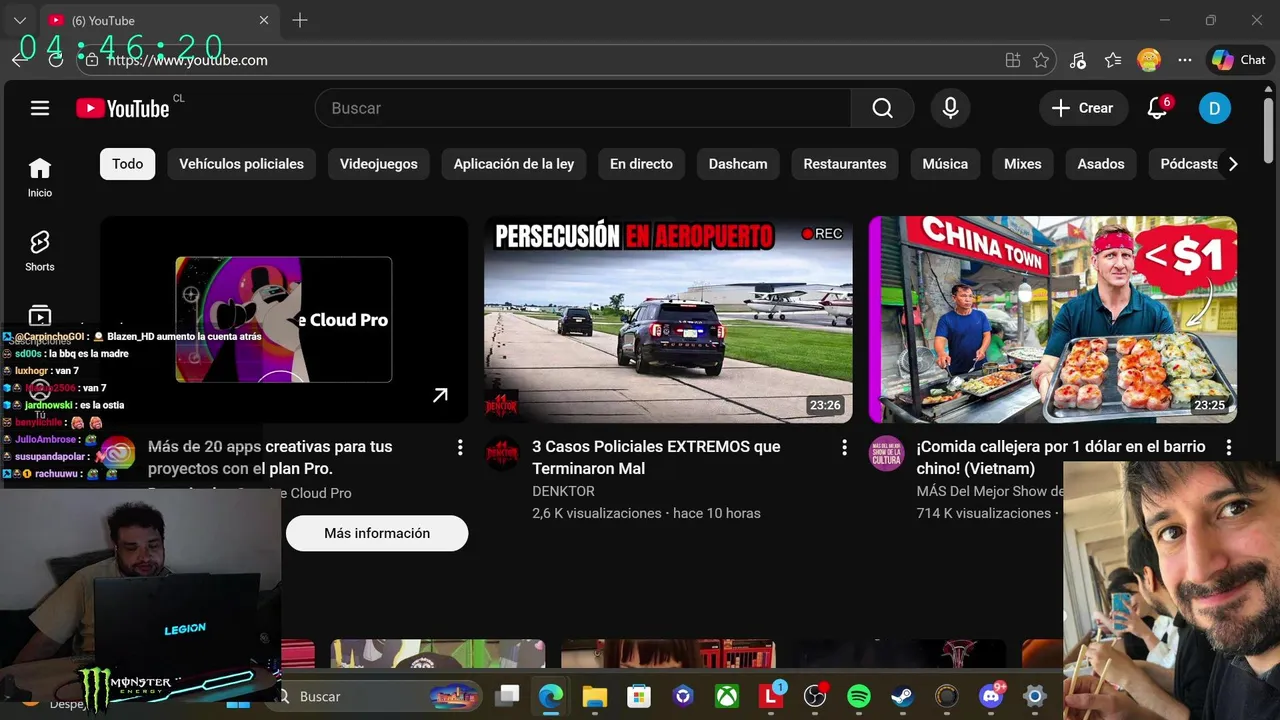Viewport: 1280px width, 720px height.
Task: Open Edge split screen apps icon
Action: (1013, 60)
